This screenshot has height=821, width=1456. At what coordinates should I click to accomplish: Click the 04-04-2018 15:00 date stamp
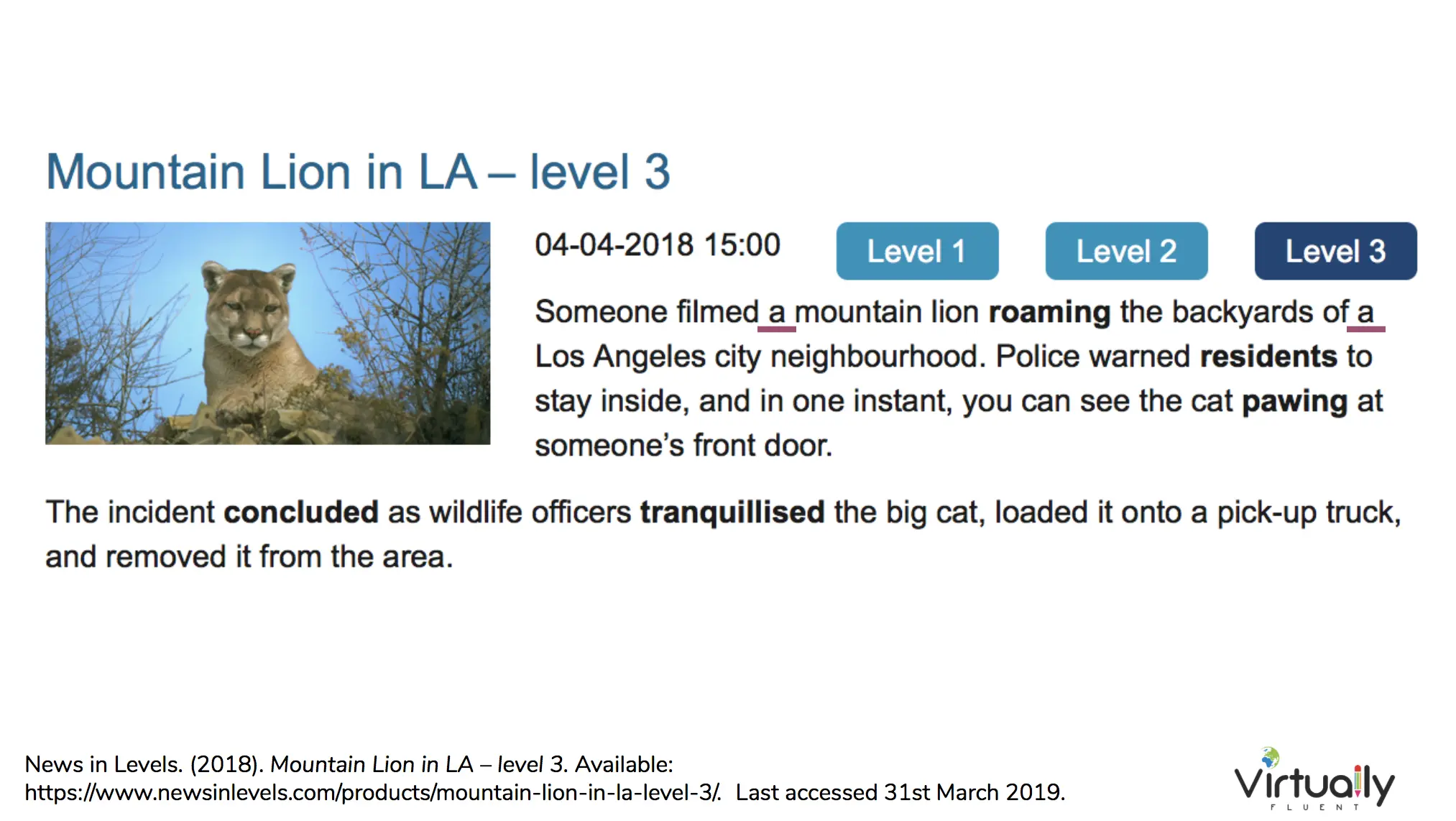[x=658, y=245]
